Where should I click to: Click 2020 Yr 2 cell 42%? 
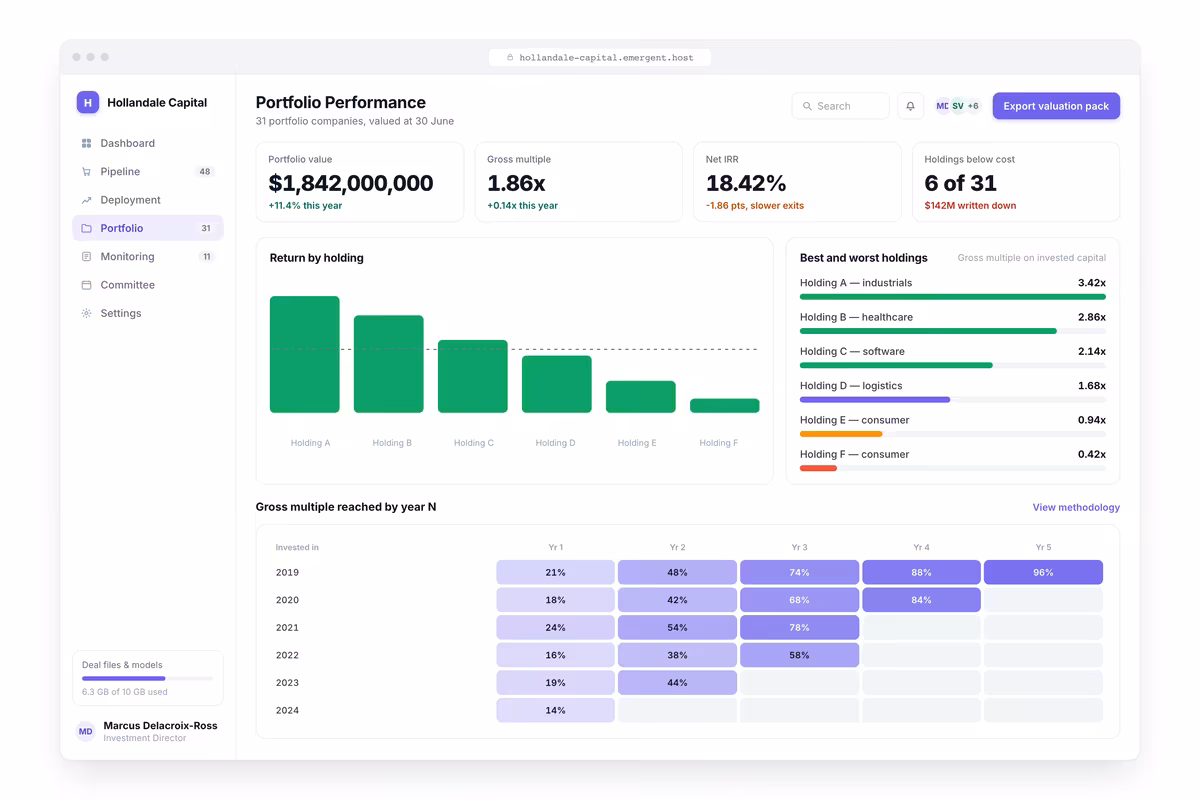(x=677, y=600)
